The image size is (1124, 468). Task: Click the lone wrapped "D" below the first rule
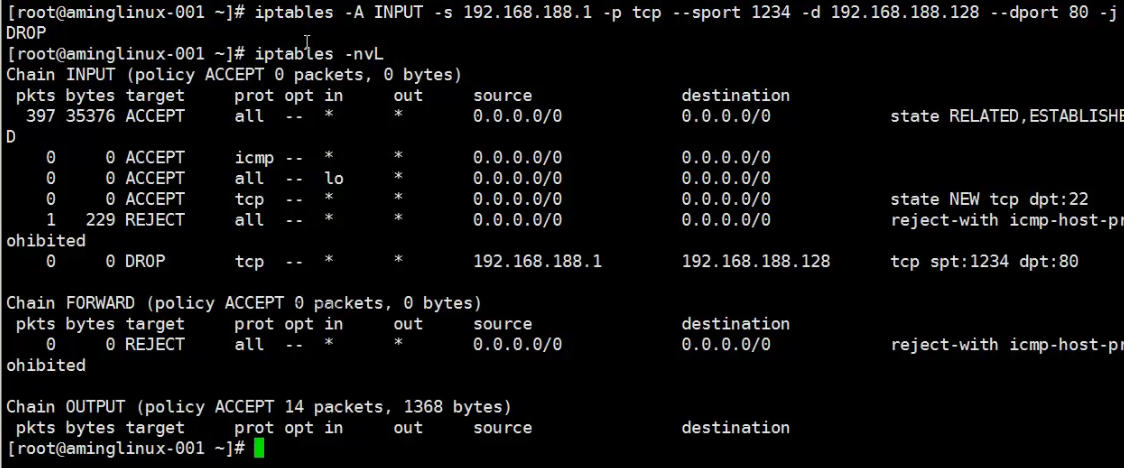(x=11, y=137)
